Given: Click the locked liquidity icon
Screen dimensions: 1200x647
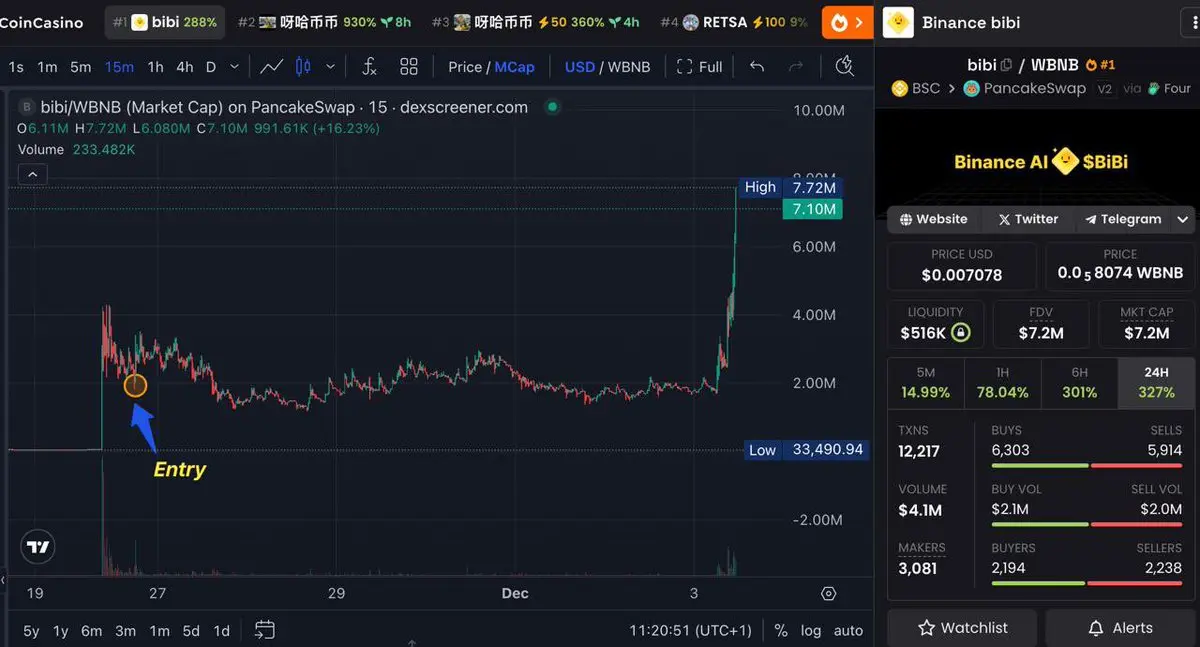Looking at the screenshot, I should pos(960,332).
